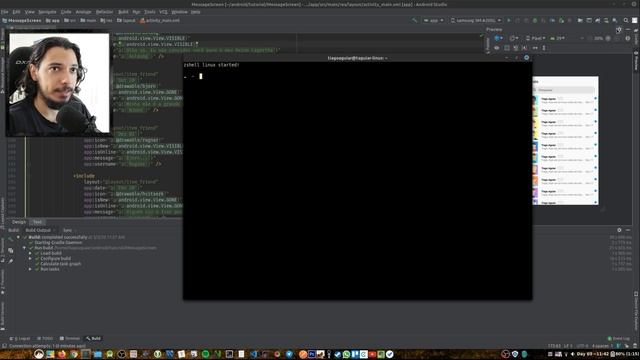Expand the Load build node
640x360 pixels.
point(30,253)
